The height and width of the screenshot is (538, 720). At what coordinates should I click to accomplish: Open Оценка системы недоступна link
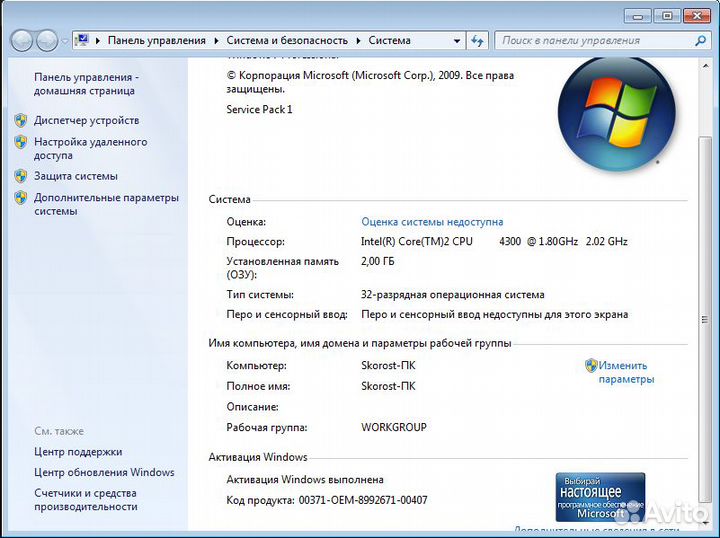click(x=432, y=222)
